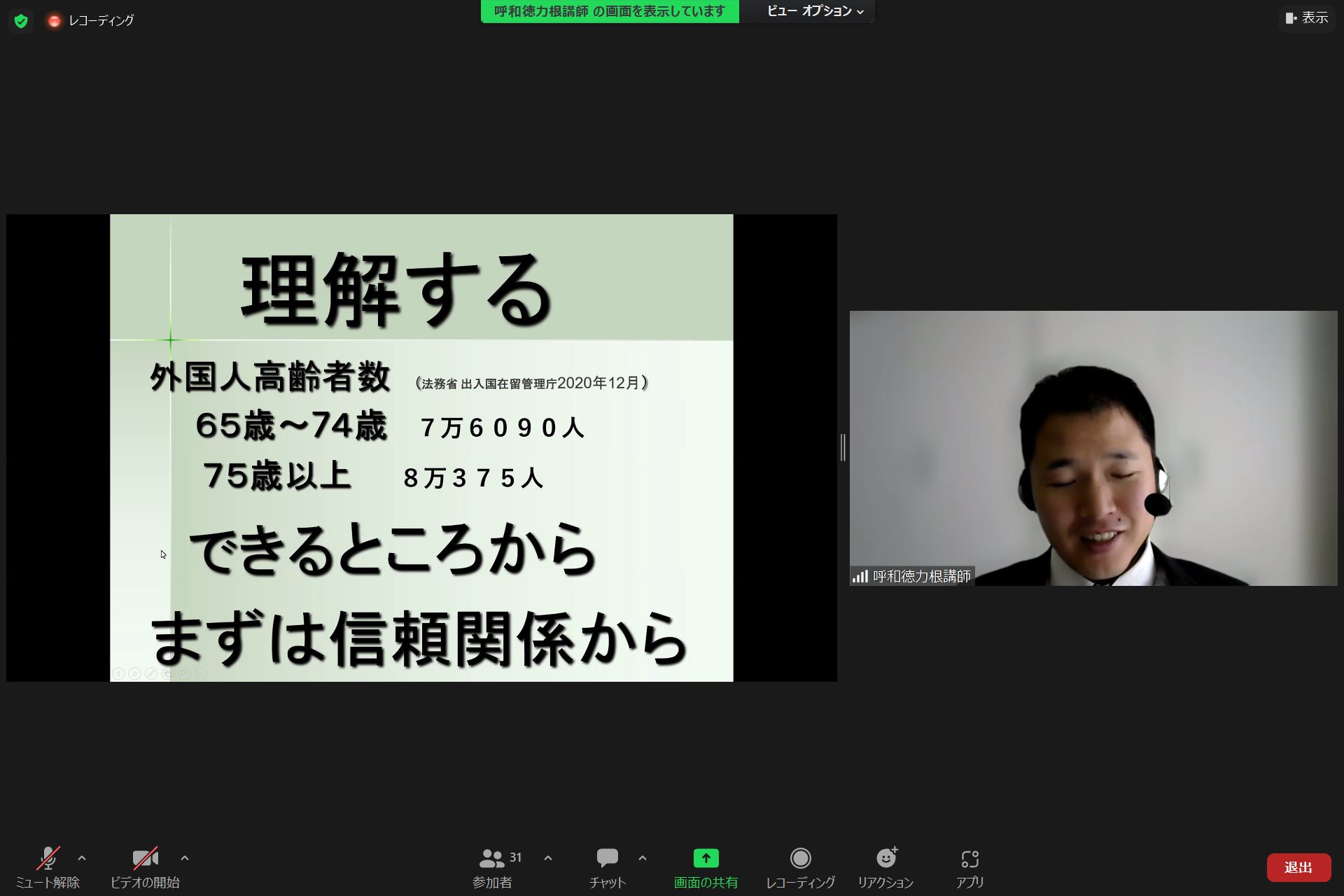Start video with ビデオの開始 button
Screen dimensions: 1344x896
pyautogui.click(x=145, y=867)
